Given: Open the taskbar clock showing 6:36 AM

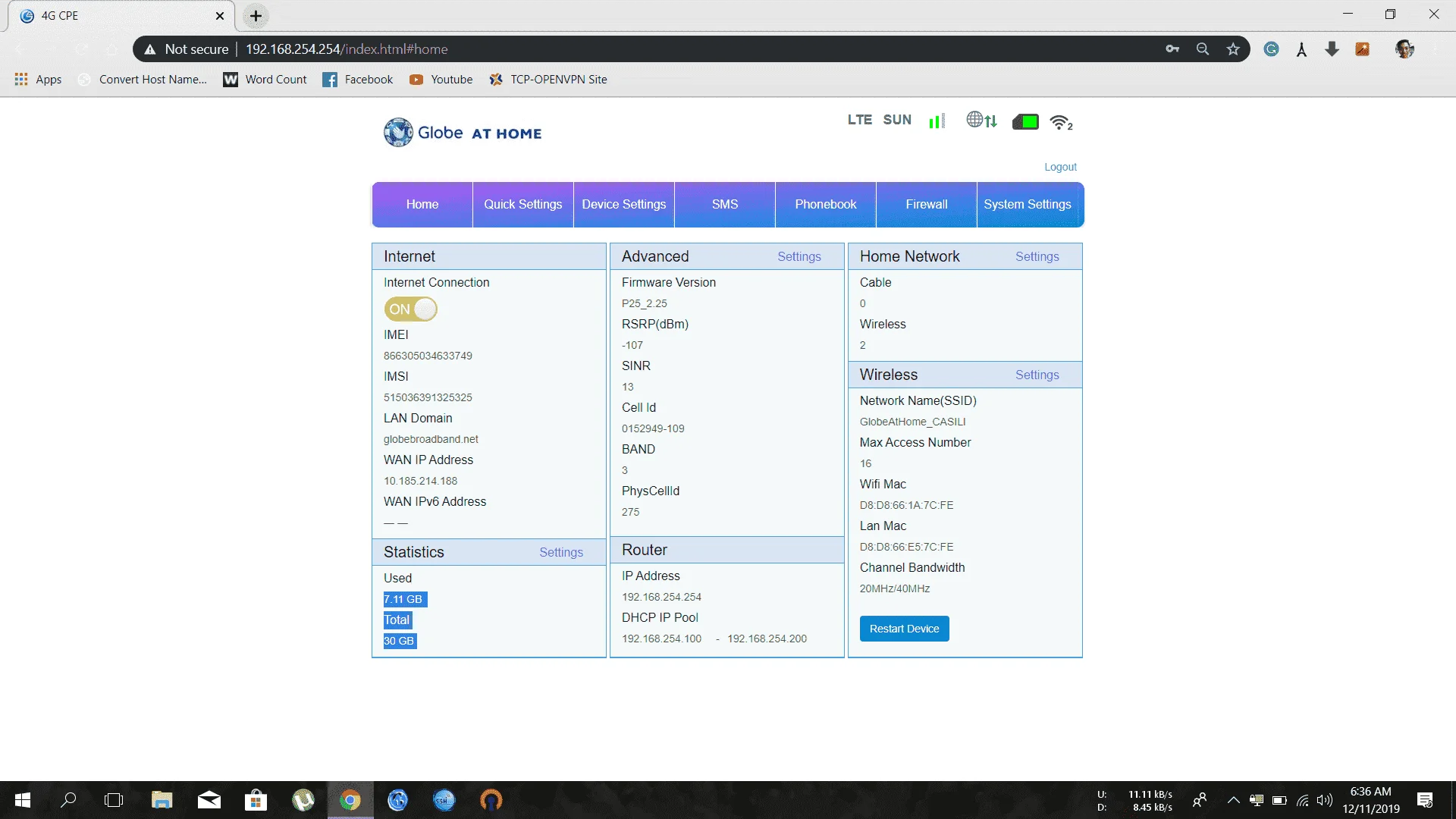Looking at the screenshot, I should (1371, 800).
